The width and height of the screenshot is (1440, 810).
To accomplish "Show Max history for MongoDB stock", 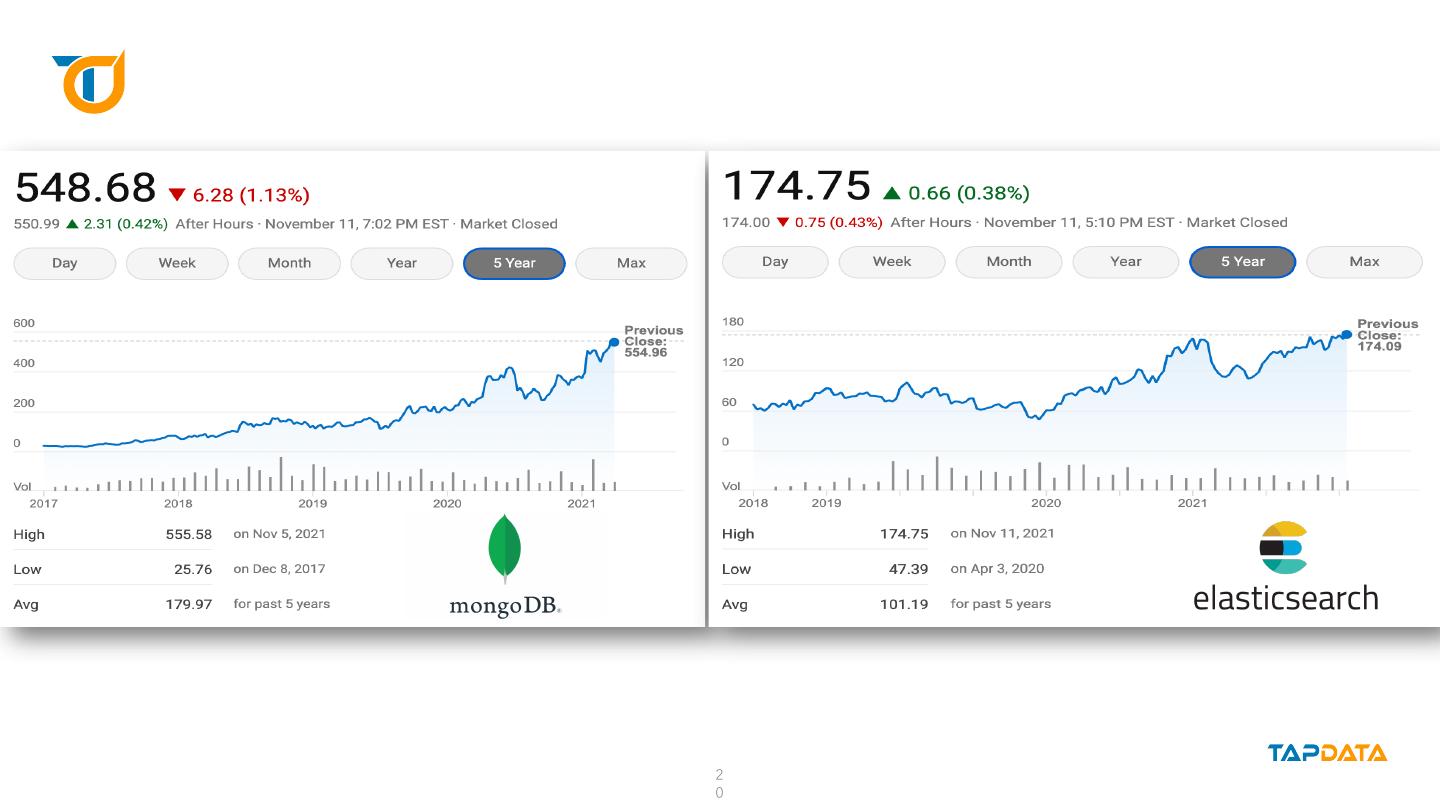I will click(631, 263).
